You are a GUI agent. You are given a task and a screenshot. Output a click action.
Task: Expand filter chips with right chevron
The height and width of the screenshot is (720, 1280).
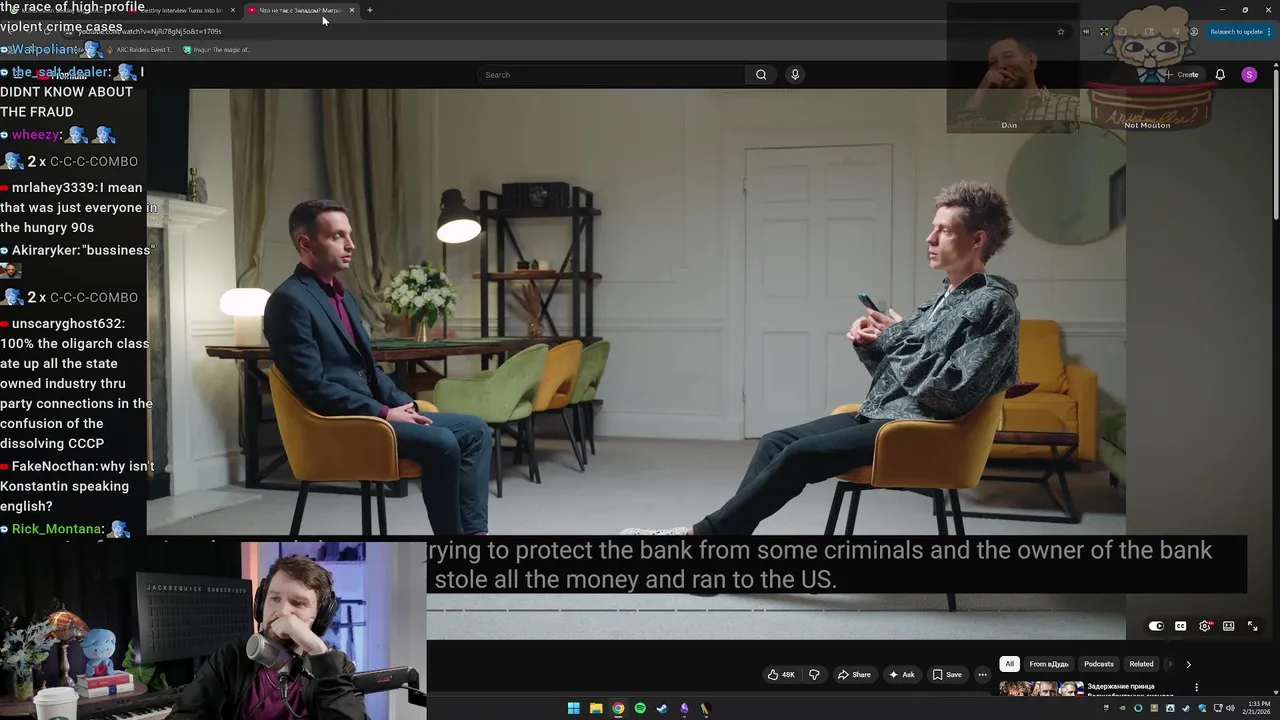point(1188,664)
